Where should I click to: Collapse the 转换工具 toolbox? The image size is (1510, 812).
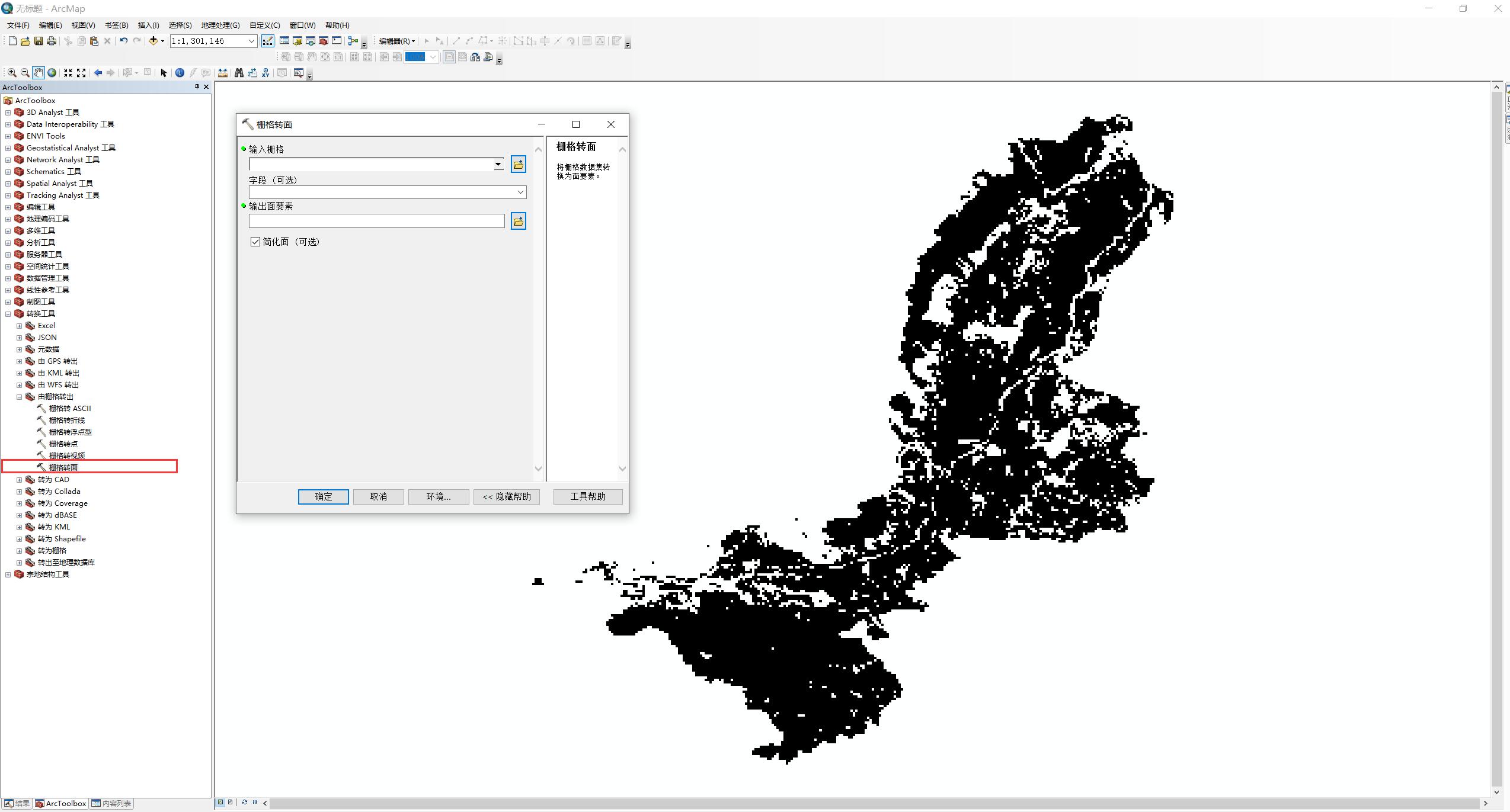(x=8, y=314)
